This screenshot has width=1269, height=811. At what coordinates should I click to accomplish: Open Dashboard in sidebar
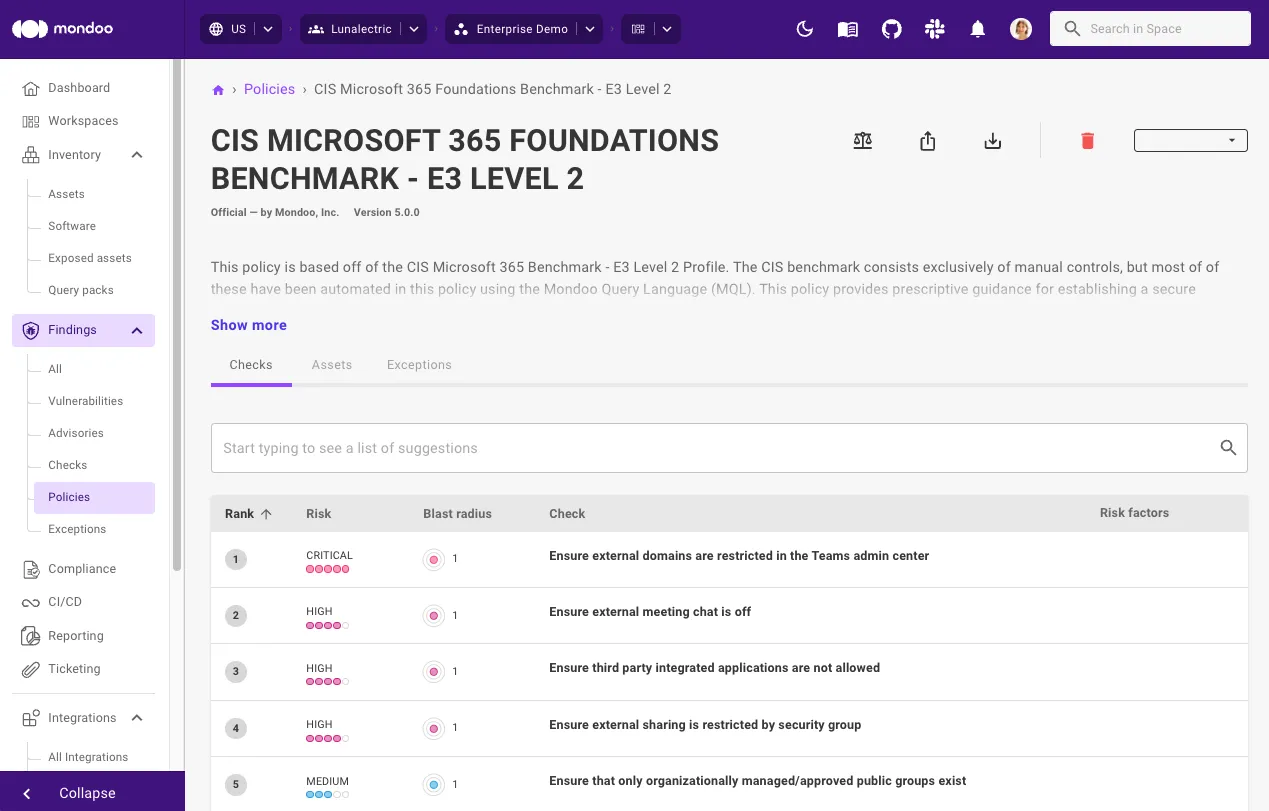tap(79, 88)
